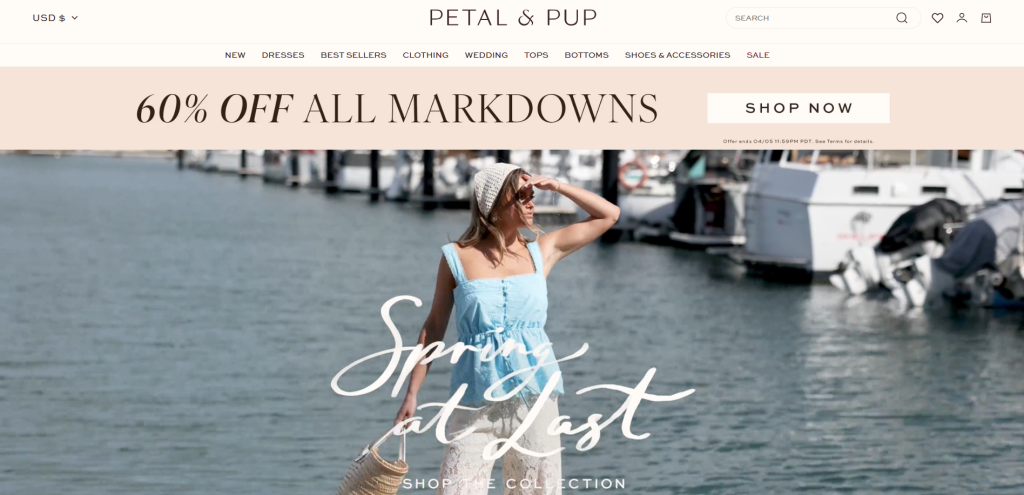Open the wishlist heart icon
Screen dimensions: 1024x495
tap(937, 18)
